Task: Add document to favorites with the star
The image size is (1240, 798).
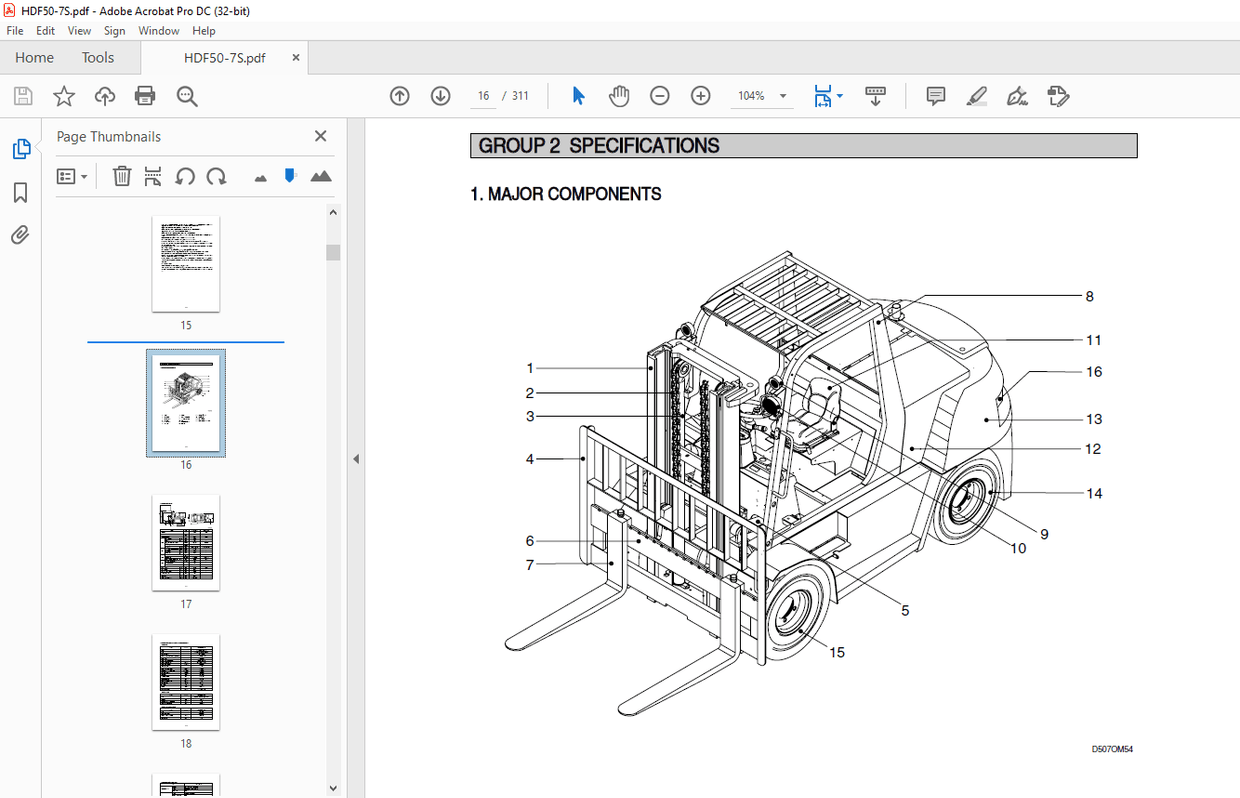Action: (63, 95)
